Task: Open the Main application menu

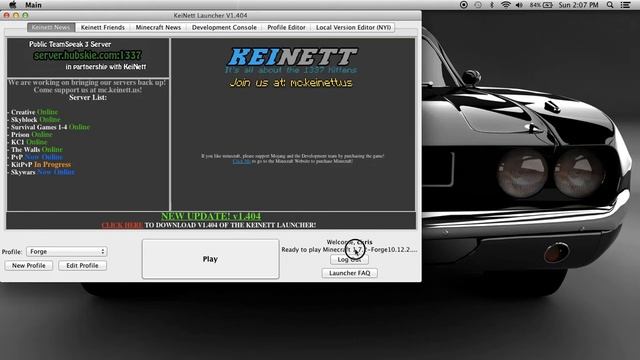Action: tap(33, 5)
